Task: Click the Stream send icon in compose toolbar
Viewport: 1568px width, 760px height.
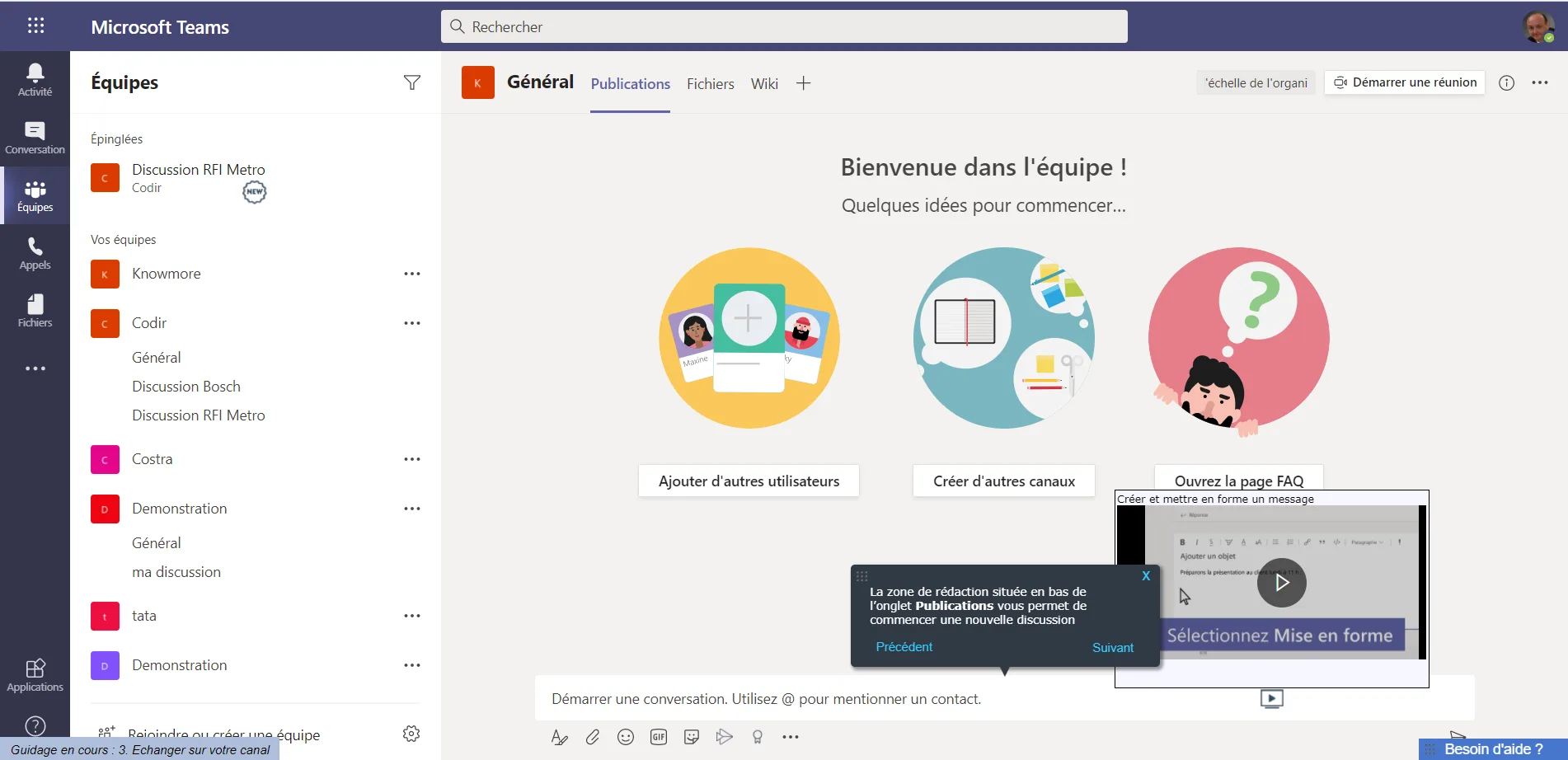Action: click(725, 737)
